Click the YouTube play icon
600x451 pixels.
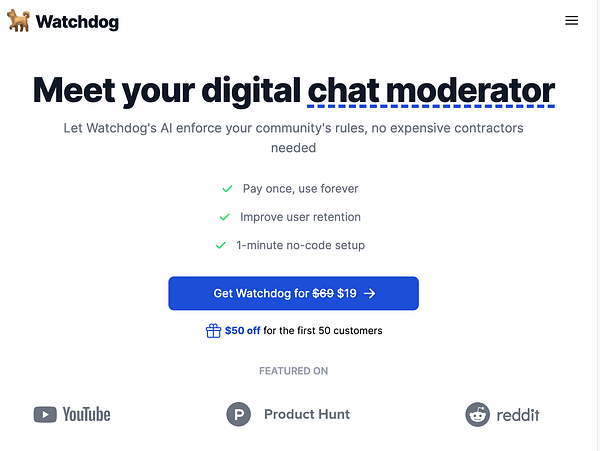coord(45,415)
